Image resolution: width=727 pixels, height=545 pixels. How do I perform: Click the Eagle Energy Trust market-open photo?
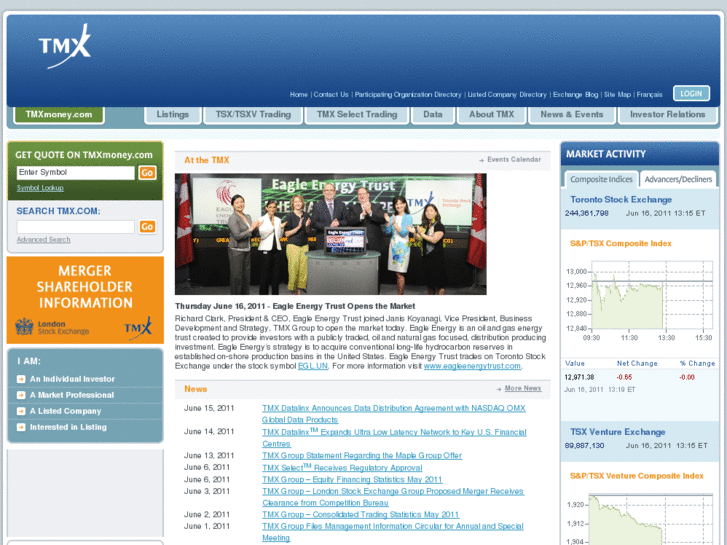(x=331, y=234)
